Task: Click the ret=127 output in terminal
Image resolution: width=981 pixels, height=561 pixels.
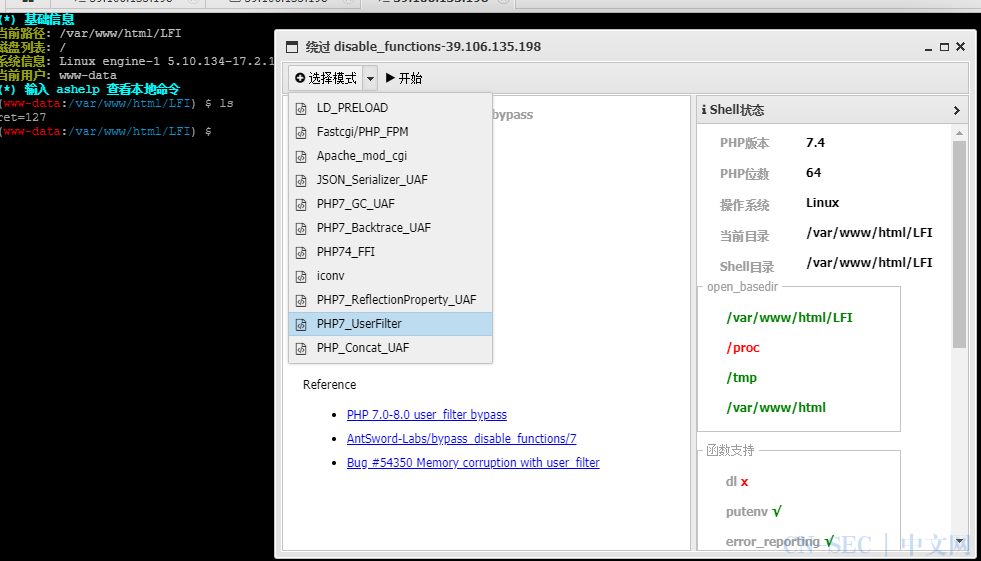Action: (x=23, y=117)
